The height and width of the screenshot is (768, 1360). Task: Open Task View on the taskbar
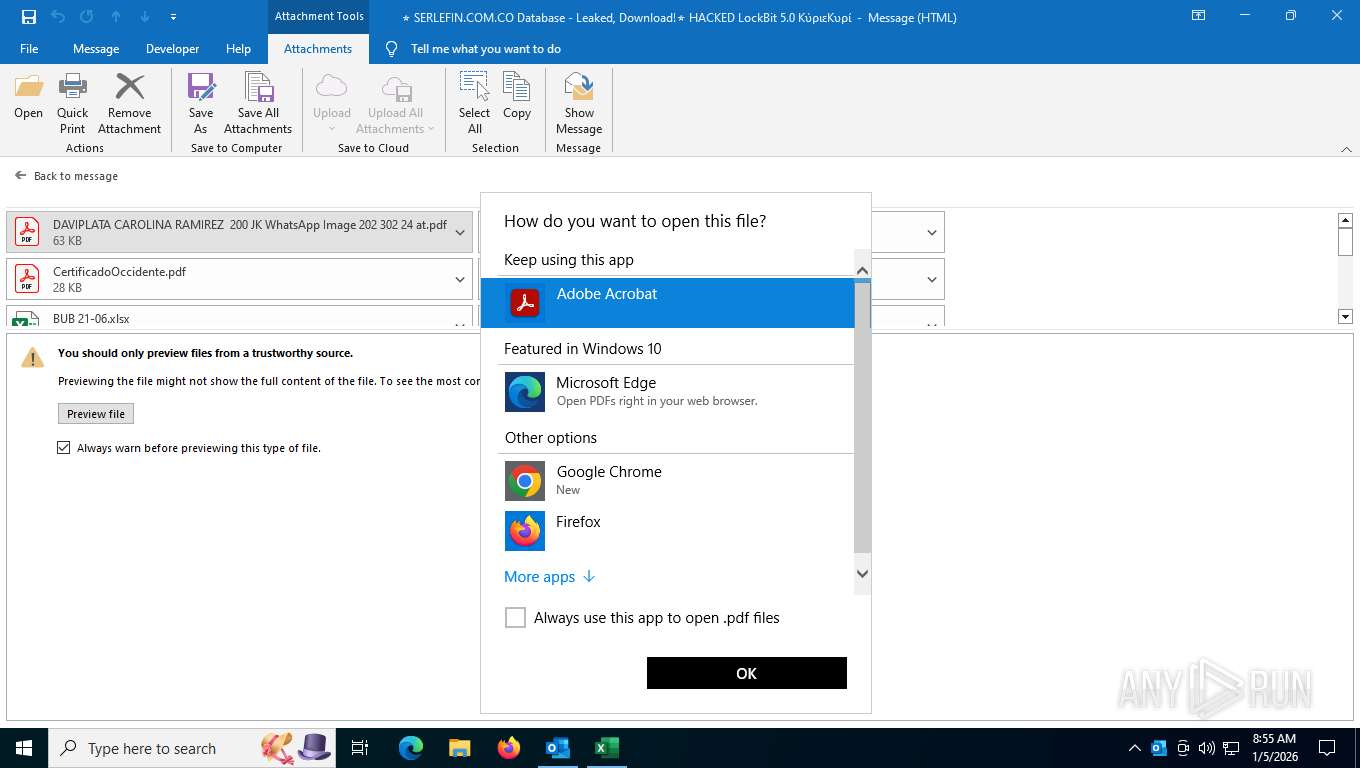pos(360,748)
